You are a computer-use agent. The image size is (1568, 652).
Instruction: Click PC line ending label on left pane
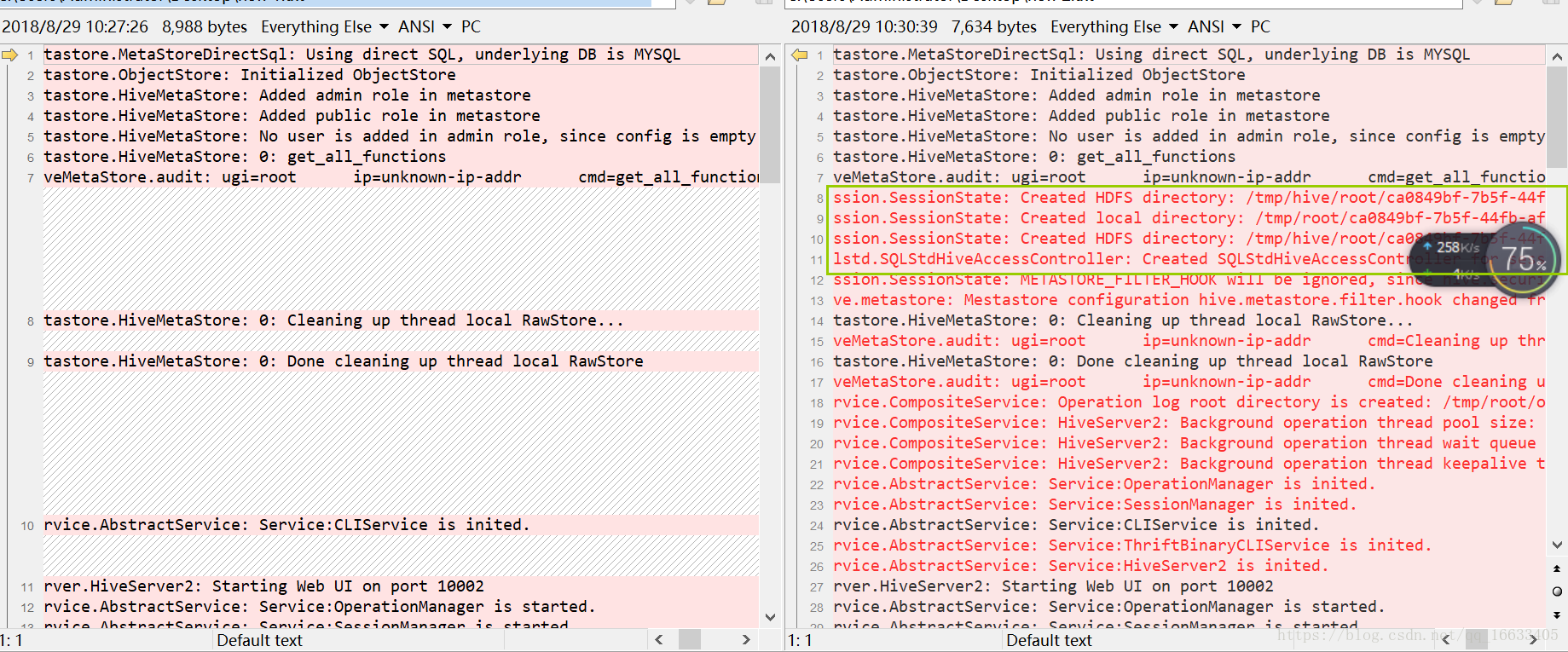(x=471, y=27)
